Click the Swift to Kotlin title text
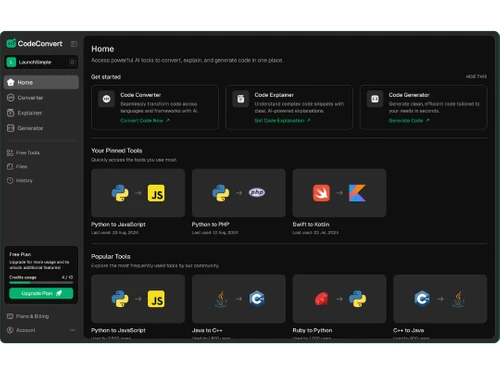The height and width of the screenshot is (375, 500). pyautogui.click(x=311, y=224)
